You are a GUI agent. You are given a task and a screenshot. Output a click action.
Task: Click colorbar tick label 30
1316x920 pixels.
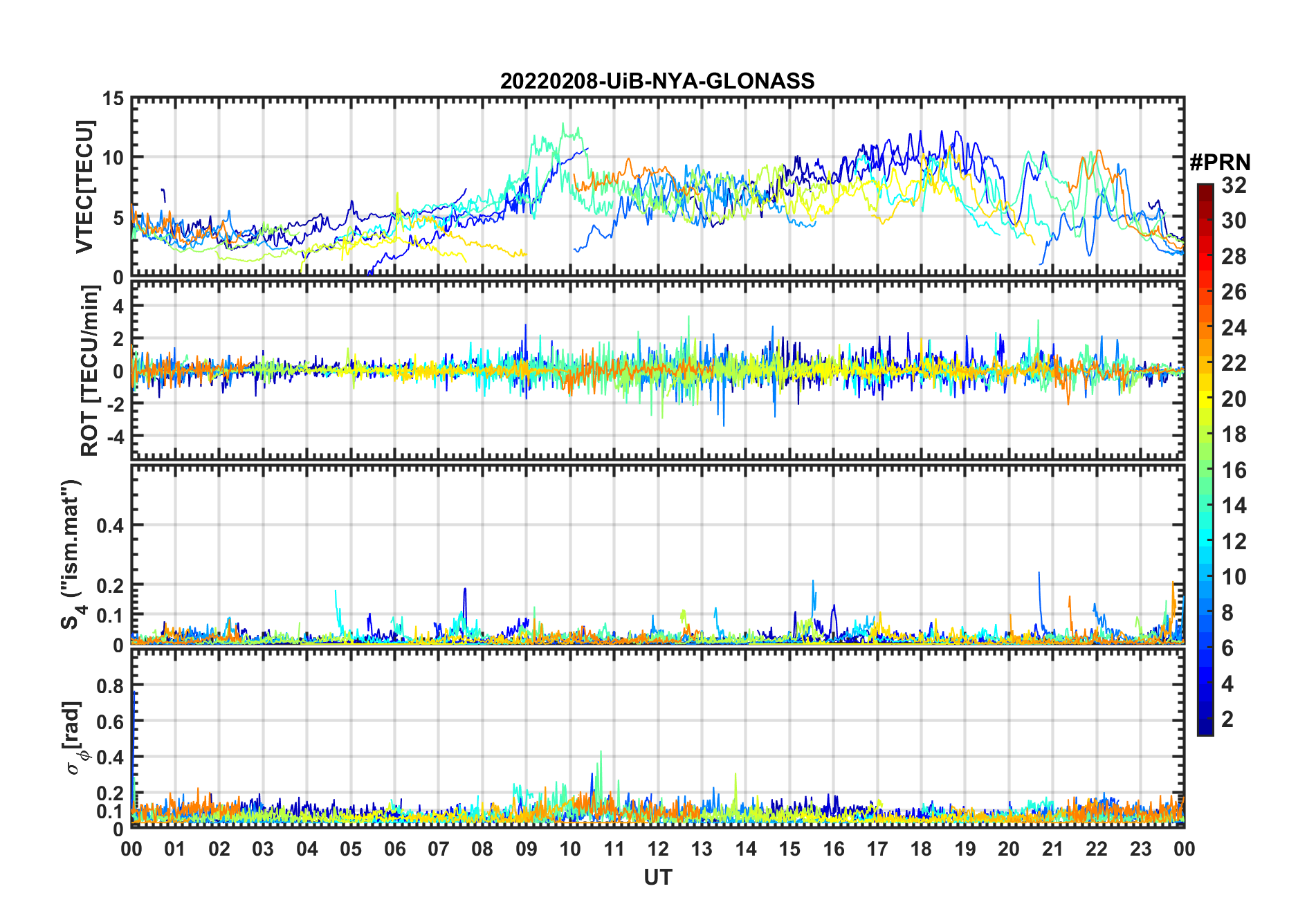[1234, 221]
